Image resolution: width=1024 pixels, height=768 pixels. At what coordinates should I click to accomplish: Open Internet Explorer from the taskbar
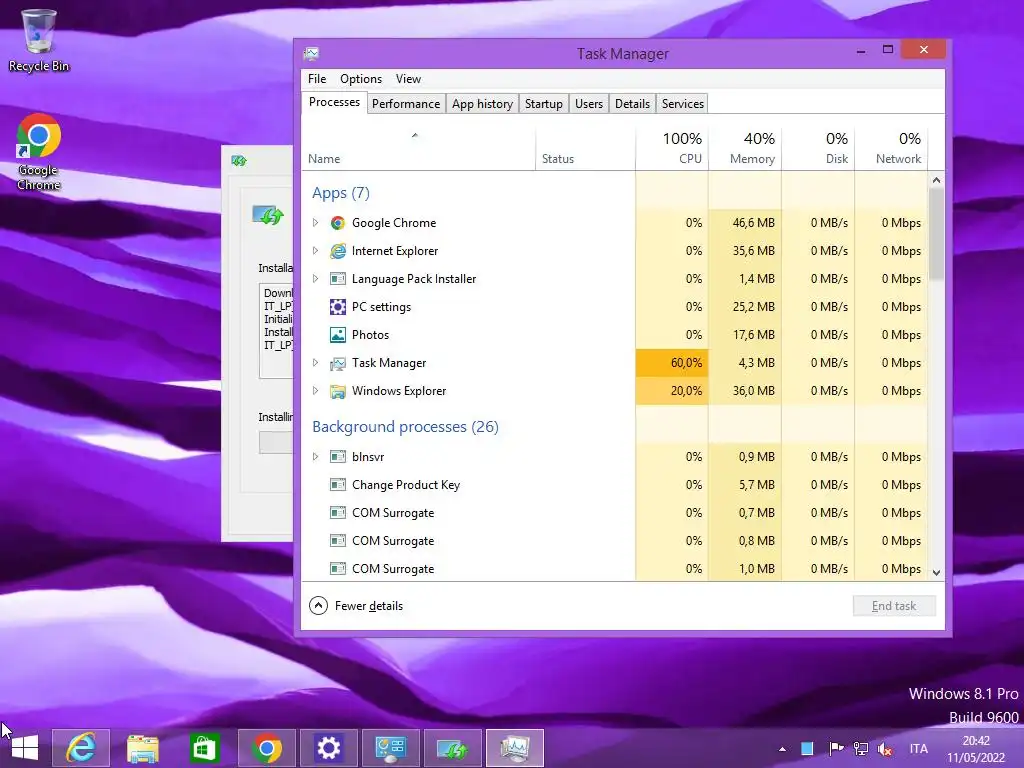81,748
